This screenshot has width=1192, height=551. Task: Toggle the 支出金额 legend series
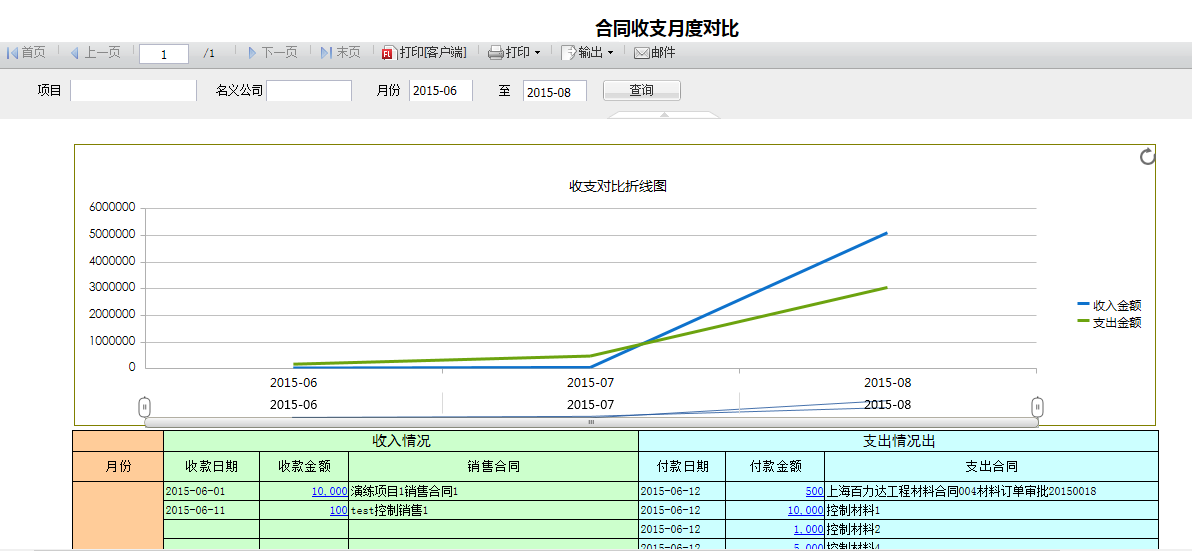[x=1109, y=322]
